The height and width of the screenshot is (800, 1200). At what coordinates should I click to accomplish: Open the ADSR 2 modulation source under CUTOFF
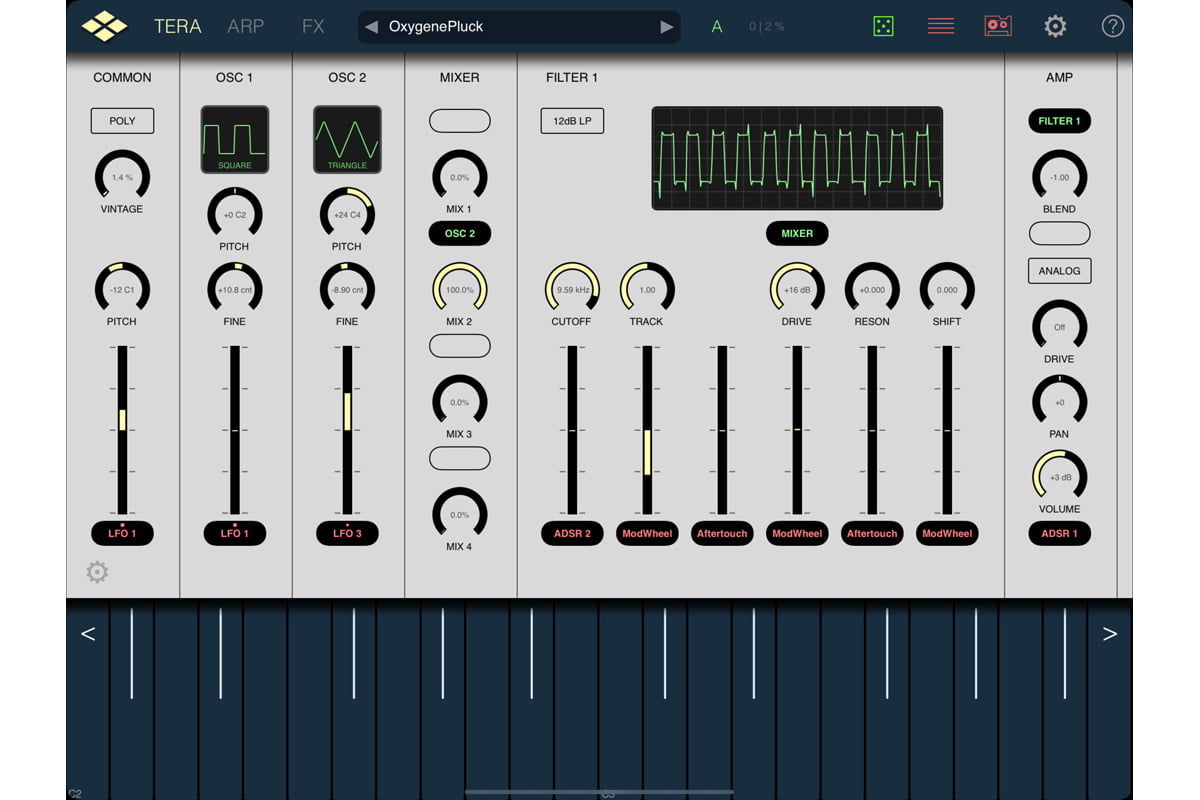pyautogui.click(x=572, y=533)
